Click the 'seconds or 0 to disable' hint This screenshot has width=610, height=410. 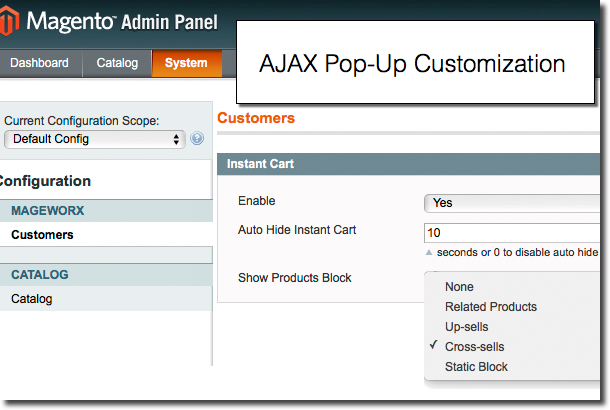click(x=517, y=252)
